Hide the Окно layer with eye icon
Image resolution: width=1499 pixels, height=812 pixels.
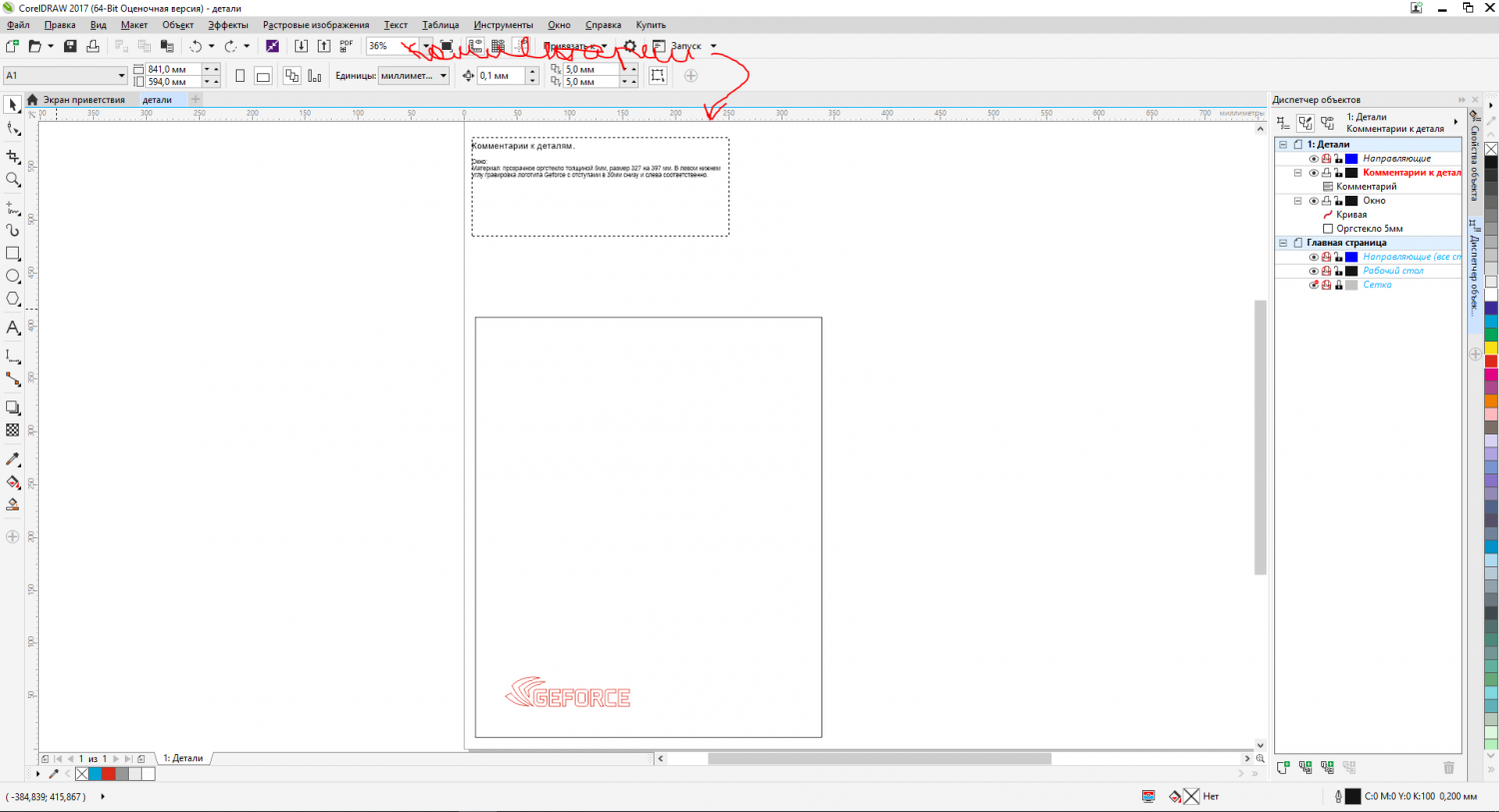(x=1314, y=201)
